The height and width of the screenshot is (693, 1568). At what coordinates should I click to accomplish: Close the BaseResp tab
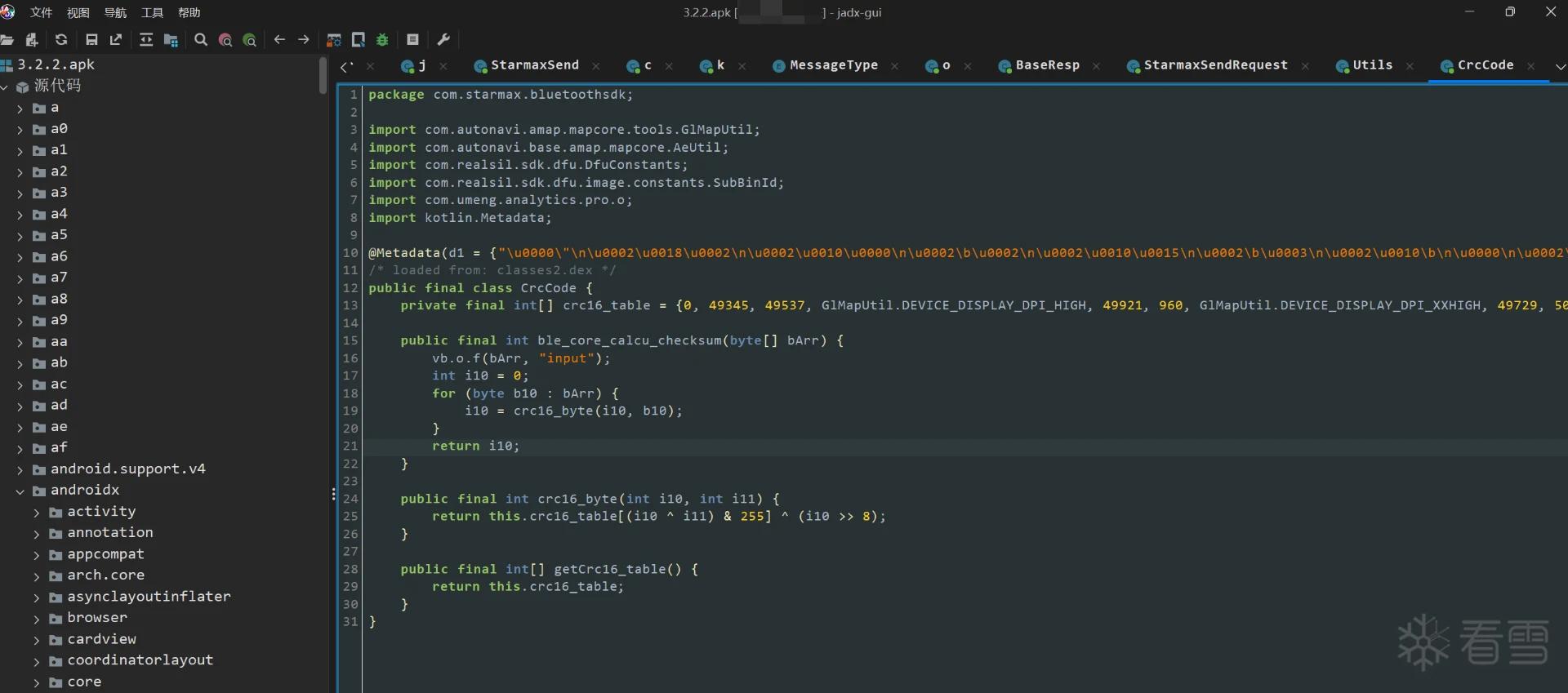point(1097,66)
